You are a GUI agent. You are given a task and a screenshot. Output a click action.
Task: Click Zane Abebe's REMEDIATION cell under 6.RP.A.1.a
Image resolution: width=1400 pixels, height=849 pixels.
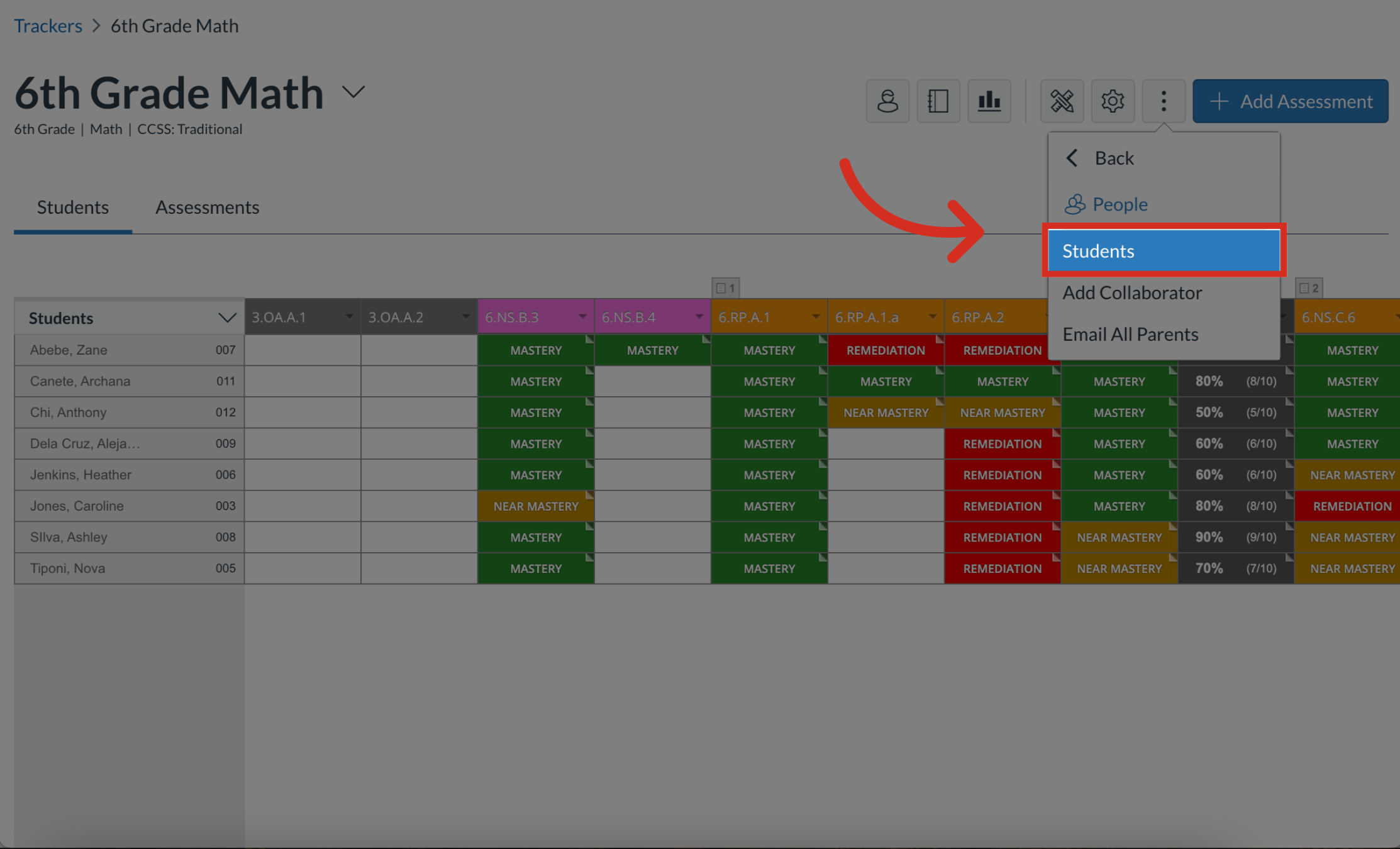(x=885, y=350)
